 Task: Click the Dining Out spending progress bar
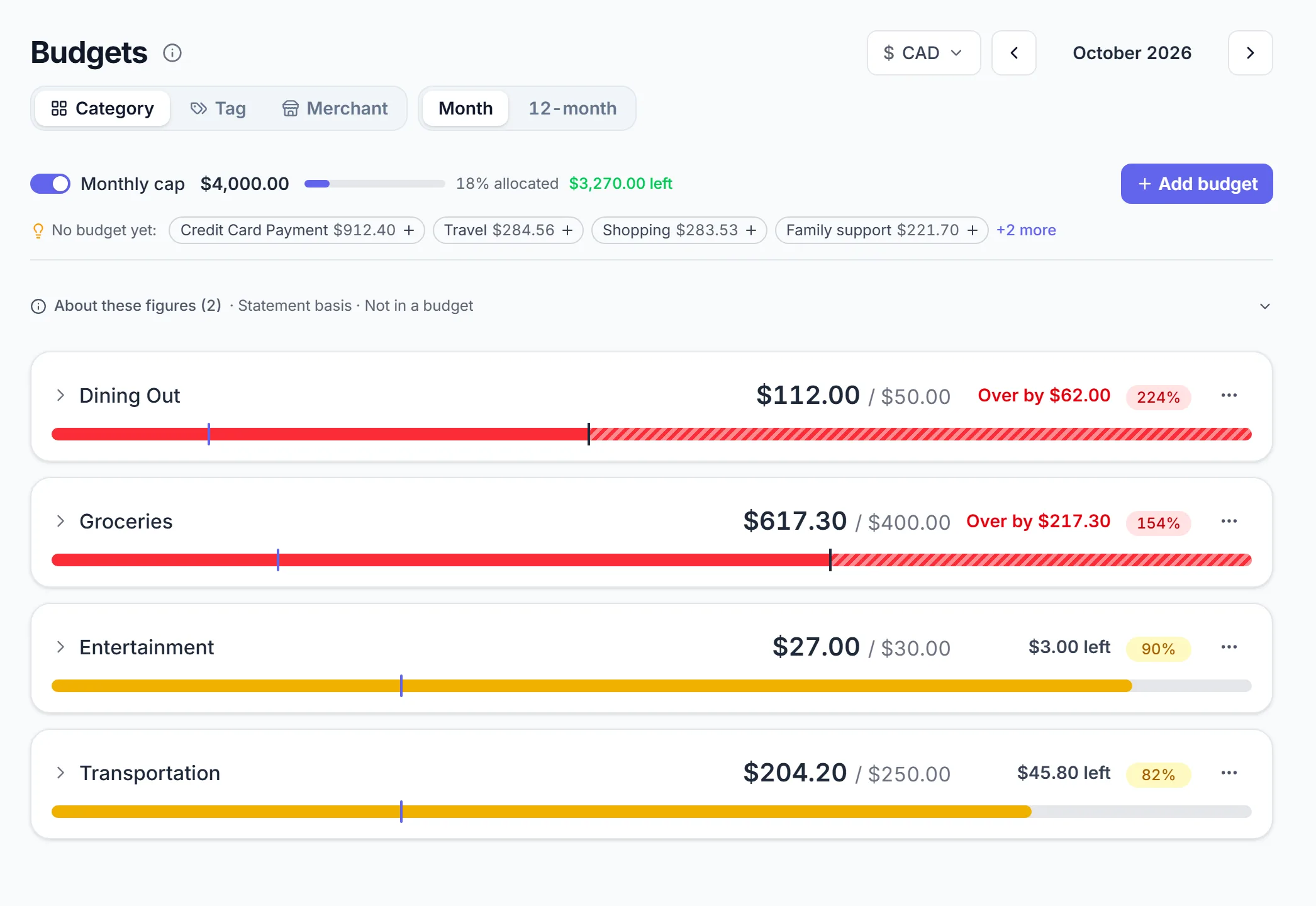(652, 434)
